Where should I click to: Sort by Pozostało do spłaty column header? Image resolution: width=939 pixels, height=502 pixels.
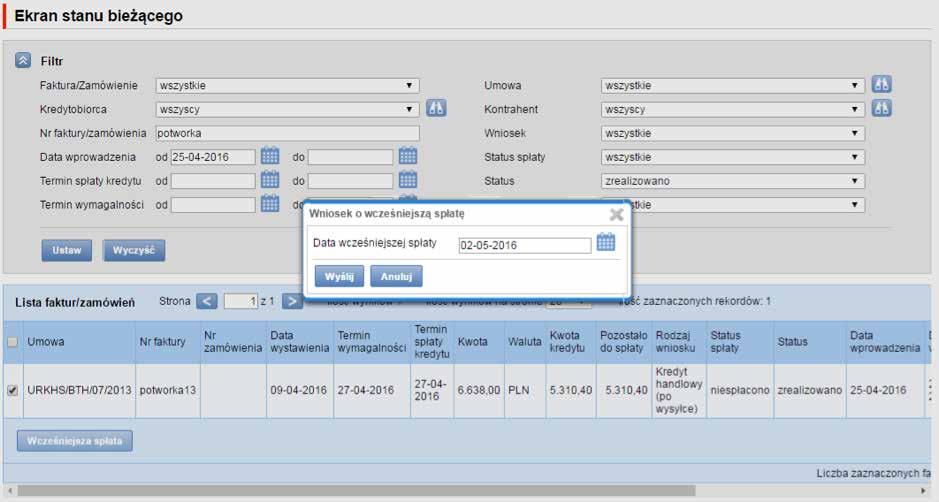[x=623, y=341]
